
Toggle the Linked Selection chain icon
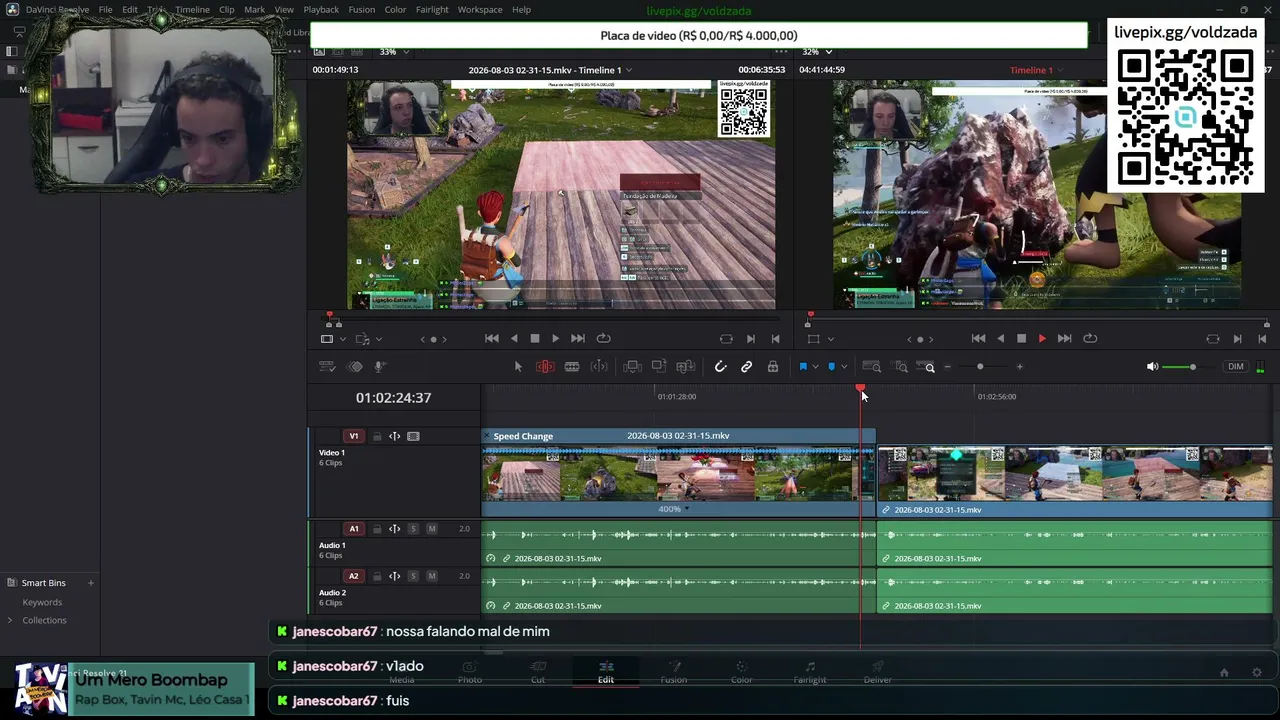tap(746, 367)
